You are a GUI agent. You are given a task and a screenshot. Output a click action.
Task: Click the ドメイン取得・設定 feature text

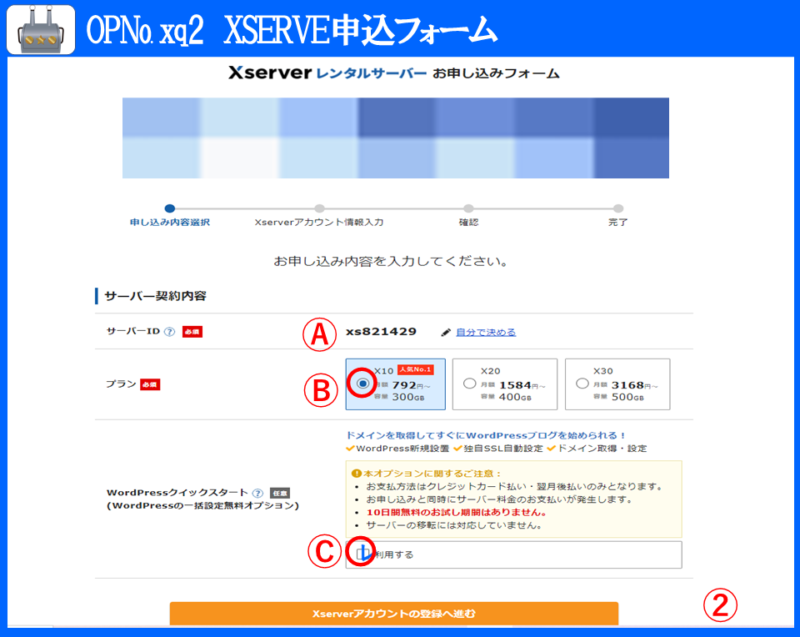point(602,448)
